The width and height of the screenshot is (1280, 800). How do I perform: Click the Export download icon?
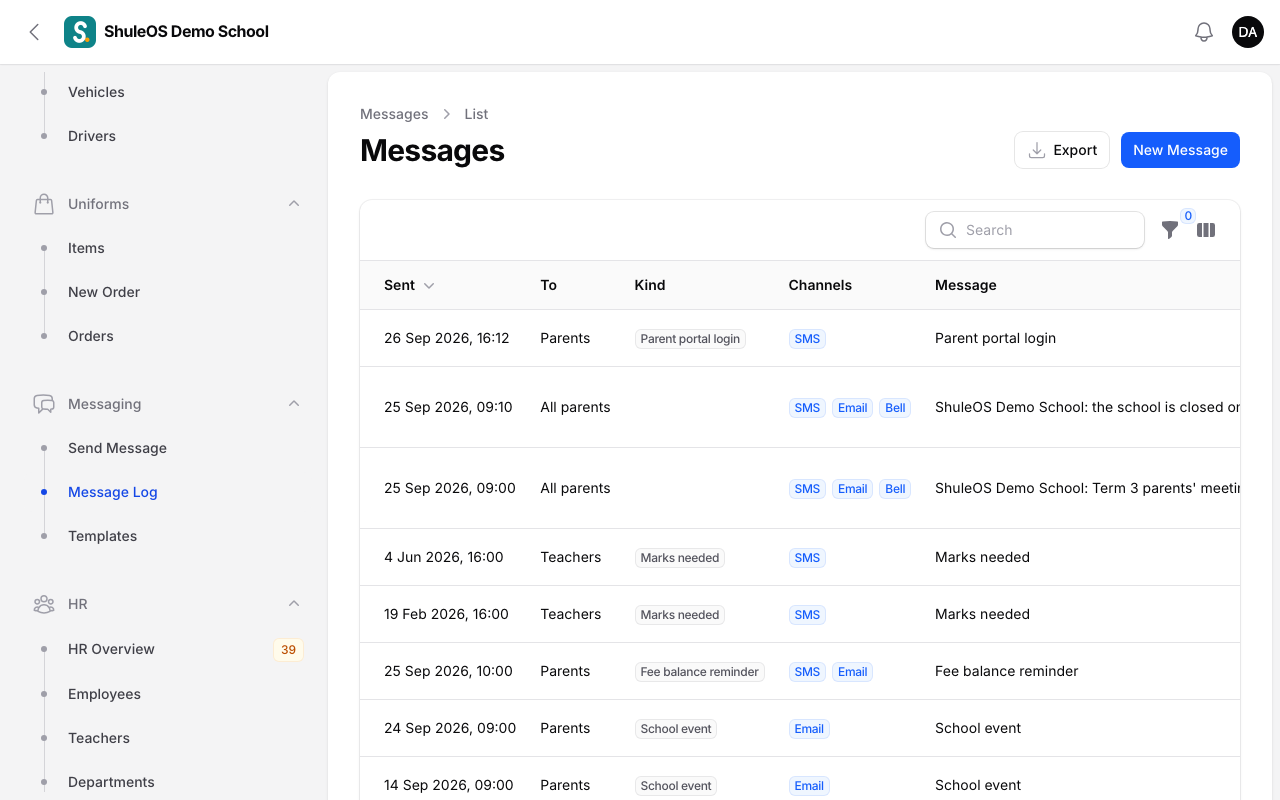1037,150
